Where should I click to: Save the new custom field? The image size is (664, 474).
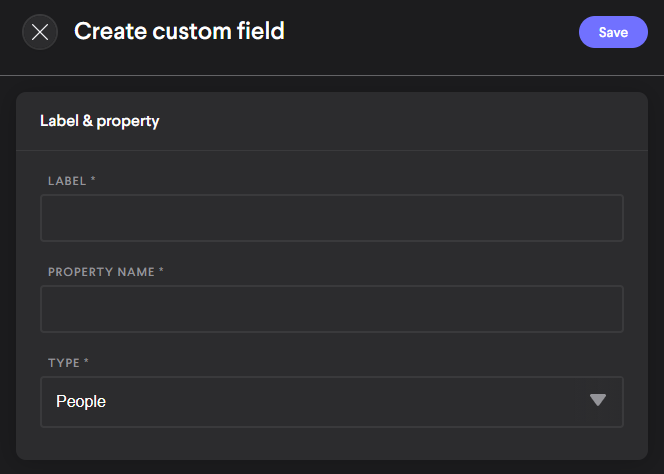(613, 32)
